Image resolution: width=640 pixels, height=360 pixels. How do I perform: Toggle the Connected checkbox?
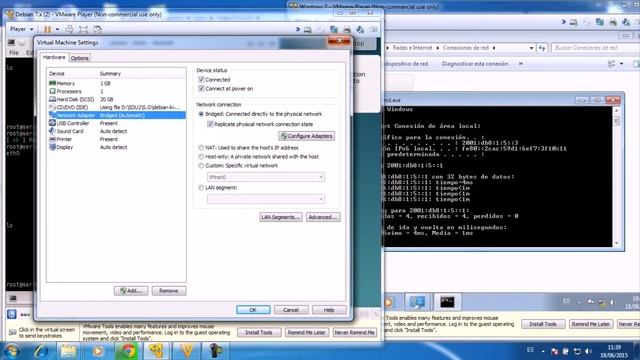click(x=201, y=80)
